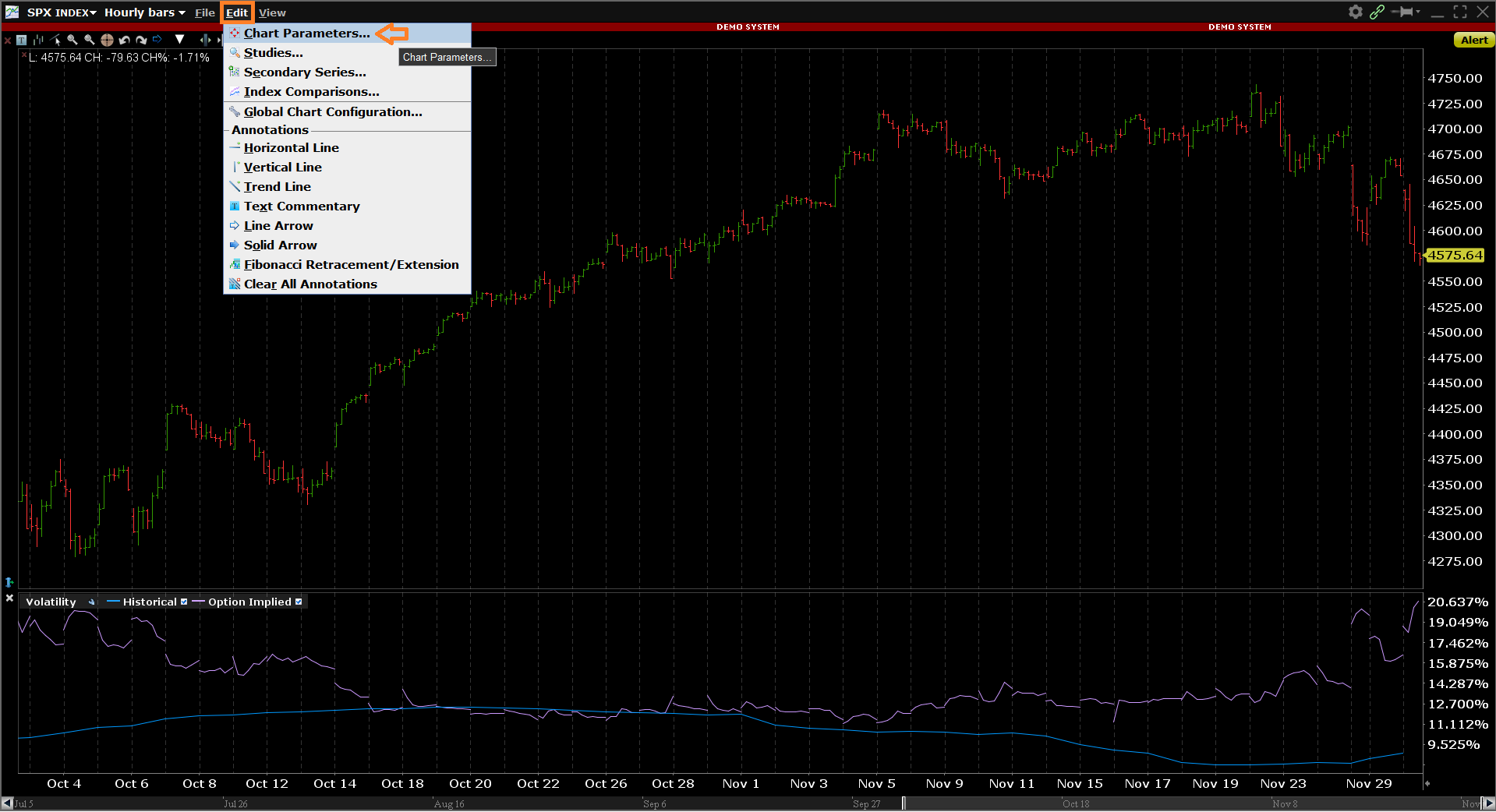Select the Solid Arrow annotation
This screenshot has width=1496, height=812.
[x=347, y=245]
